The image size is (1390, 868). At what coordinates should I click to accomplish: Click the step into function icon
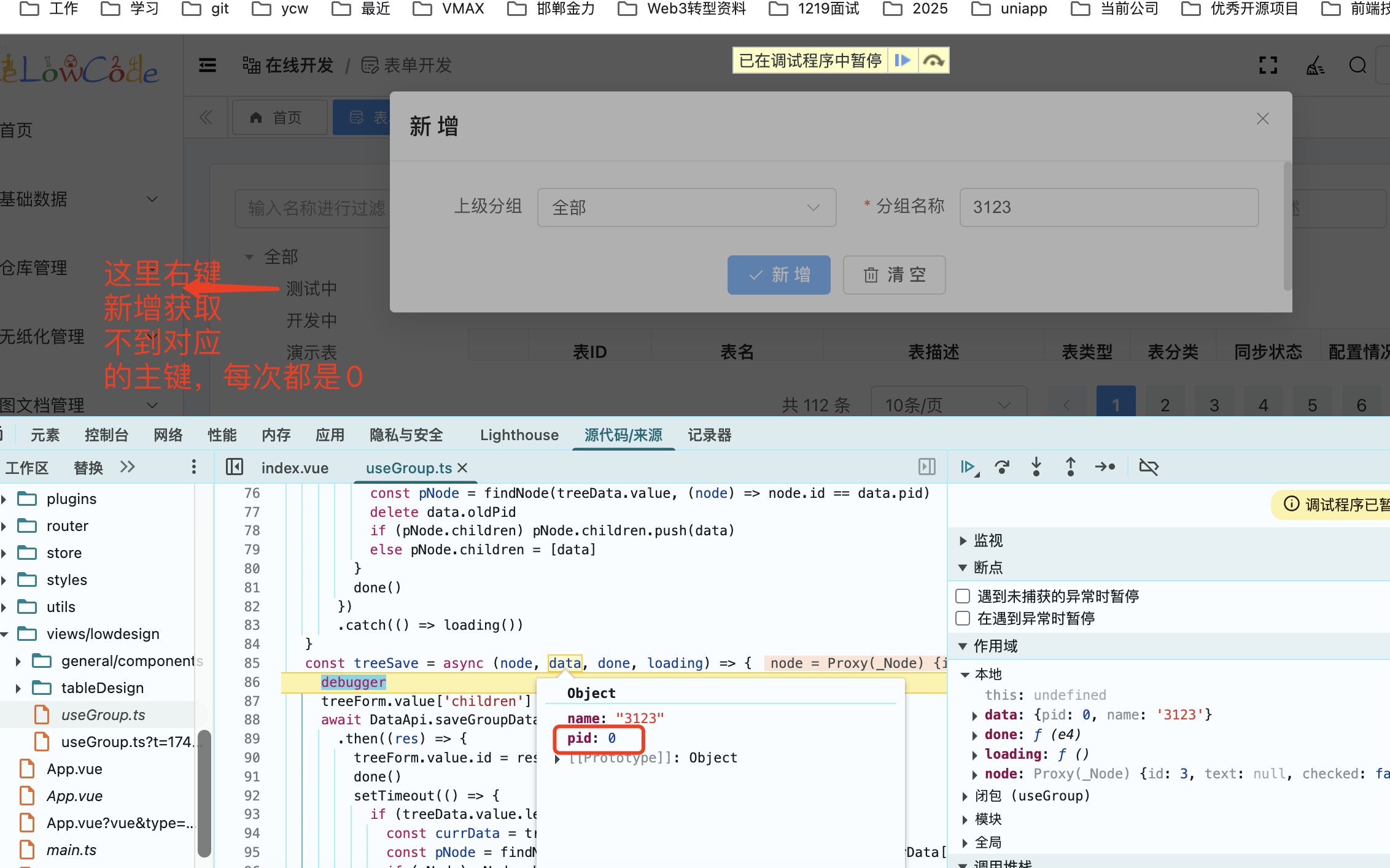click(x=1036, y=467)
